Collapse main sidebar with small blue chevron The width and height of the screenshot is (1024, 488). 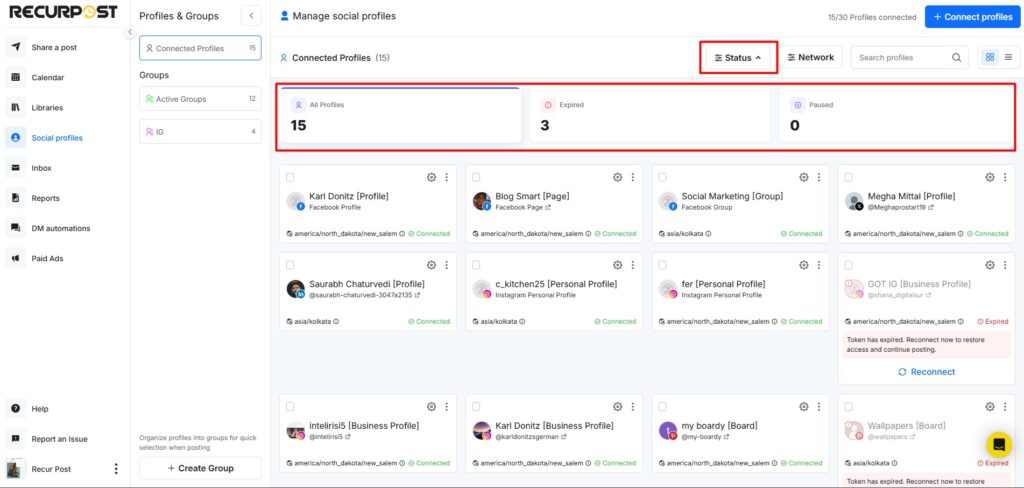(130, 31)
